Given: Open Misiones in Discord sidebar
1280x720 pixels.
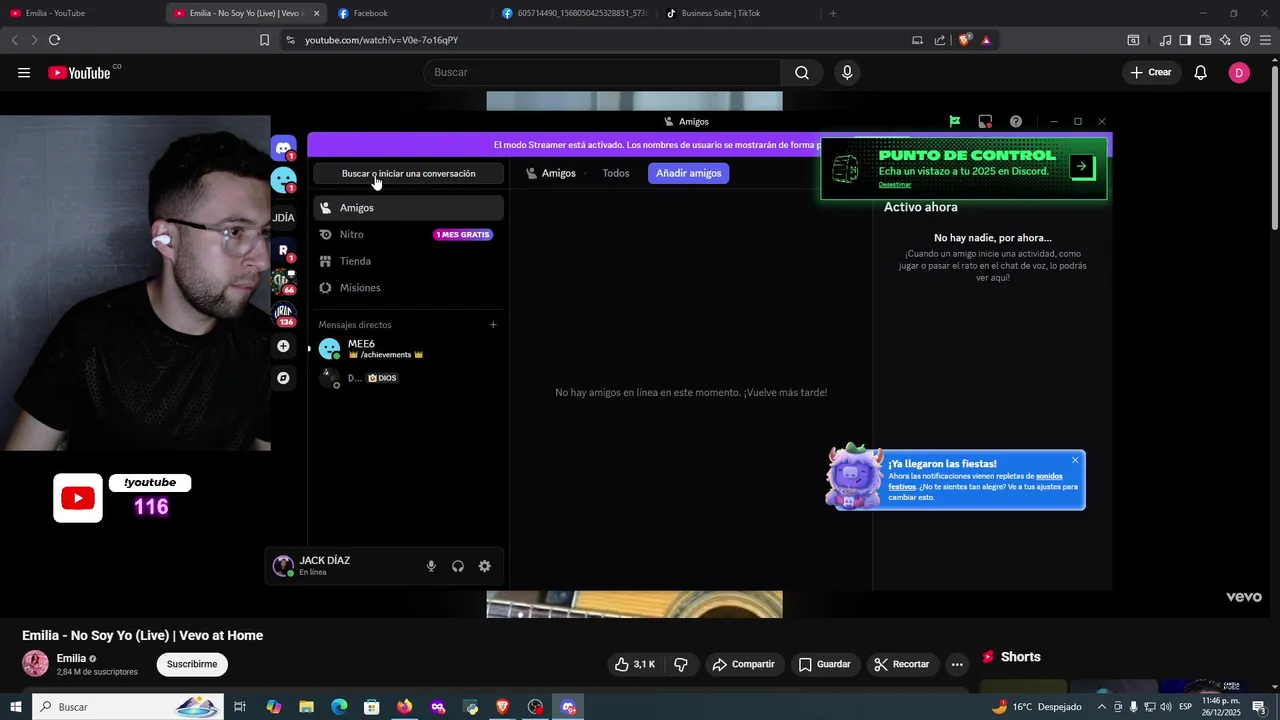Looking at the screenshot, I should coord(408,288).
